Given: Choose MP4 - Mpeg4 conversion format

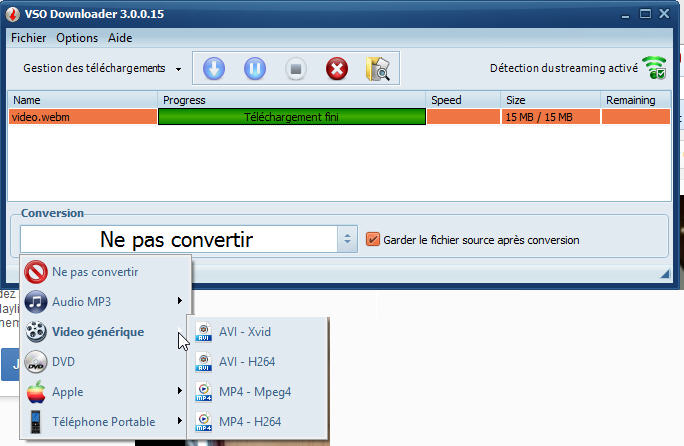Looking at the screenshot, I should (257, 391).
